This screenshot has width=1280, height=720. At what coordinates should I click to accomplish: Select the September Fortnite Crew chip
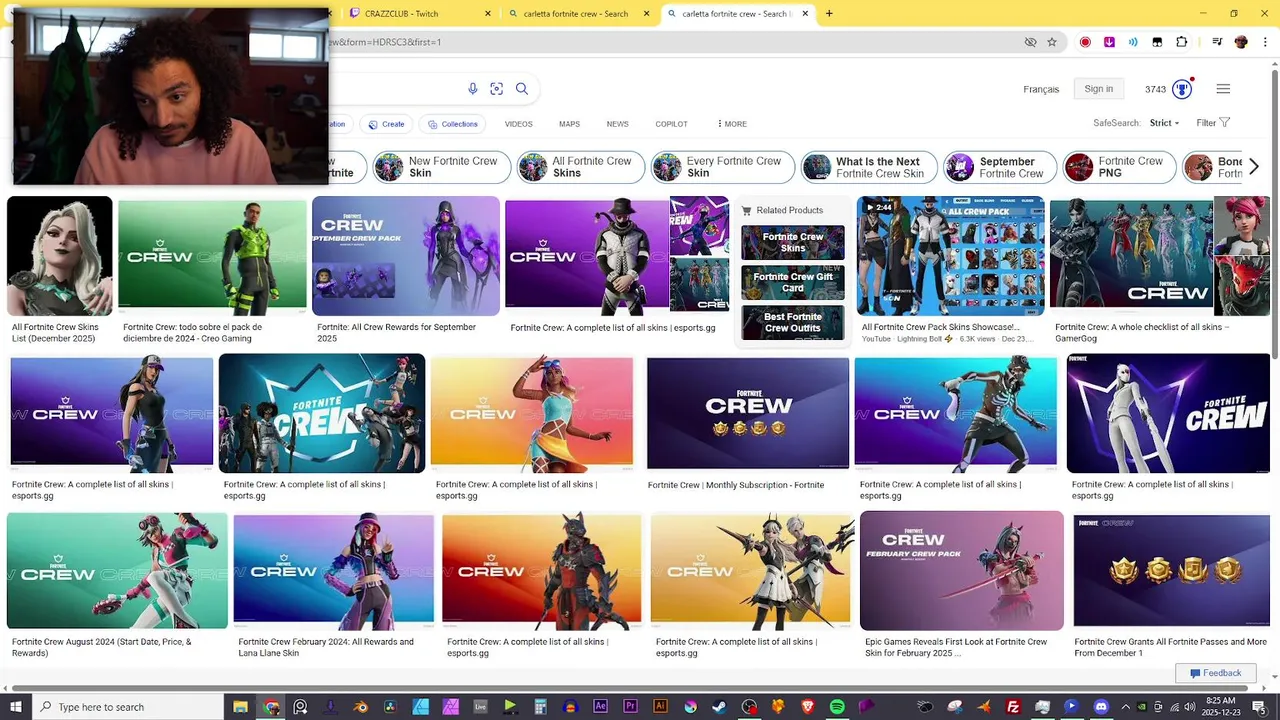1000,167
